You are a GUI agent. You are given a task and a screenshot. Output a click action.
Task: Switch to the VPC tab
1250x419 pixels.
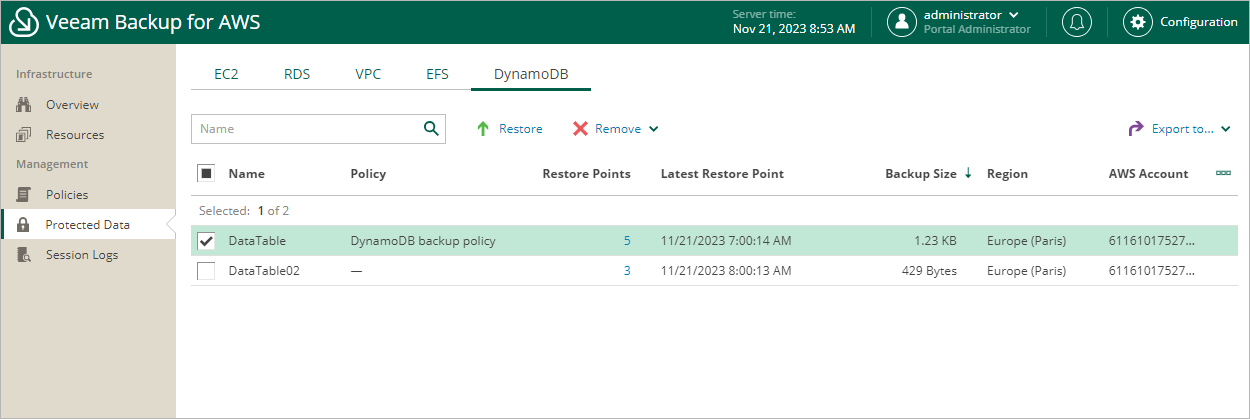pos(368,74)
